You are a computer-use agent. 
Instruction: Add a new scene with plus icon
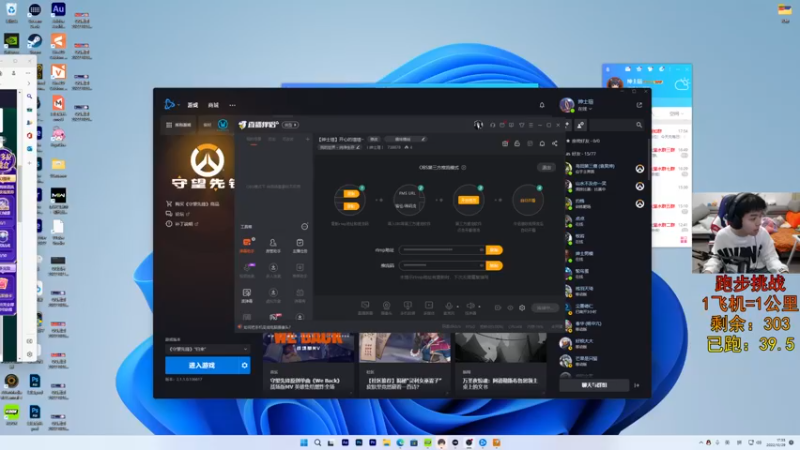tap(307, 139)
